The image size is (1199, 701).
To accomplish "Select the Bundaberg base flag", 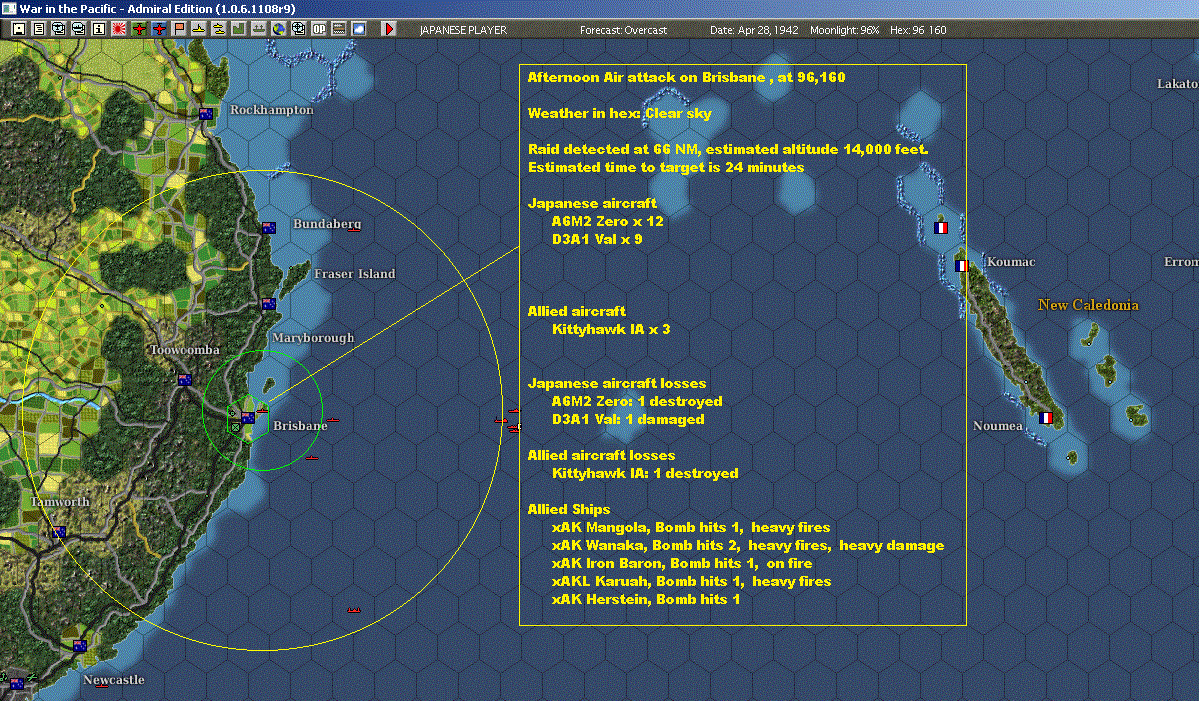I will [268, 228].
